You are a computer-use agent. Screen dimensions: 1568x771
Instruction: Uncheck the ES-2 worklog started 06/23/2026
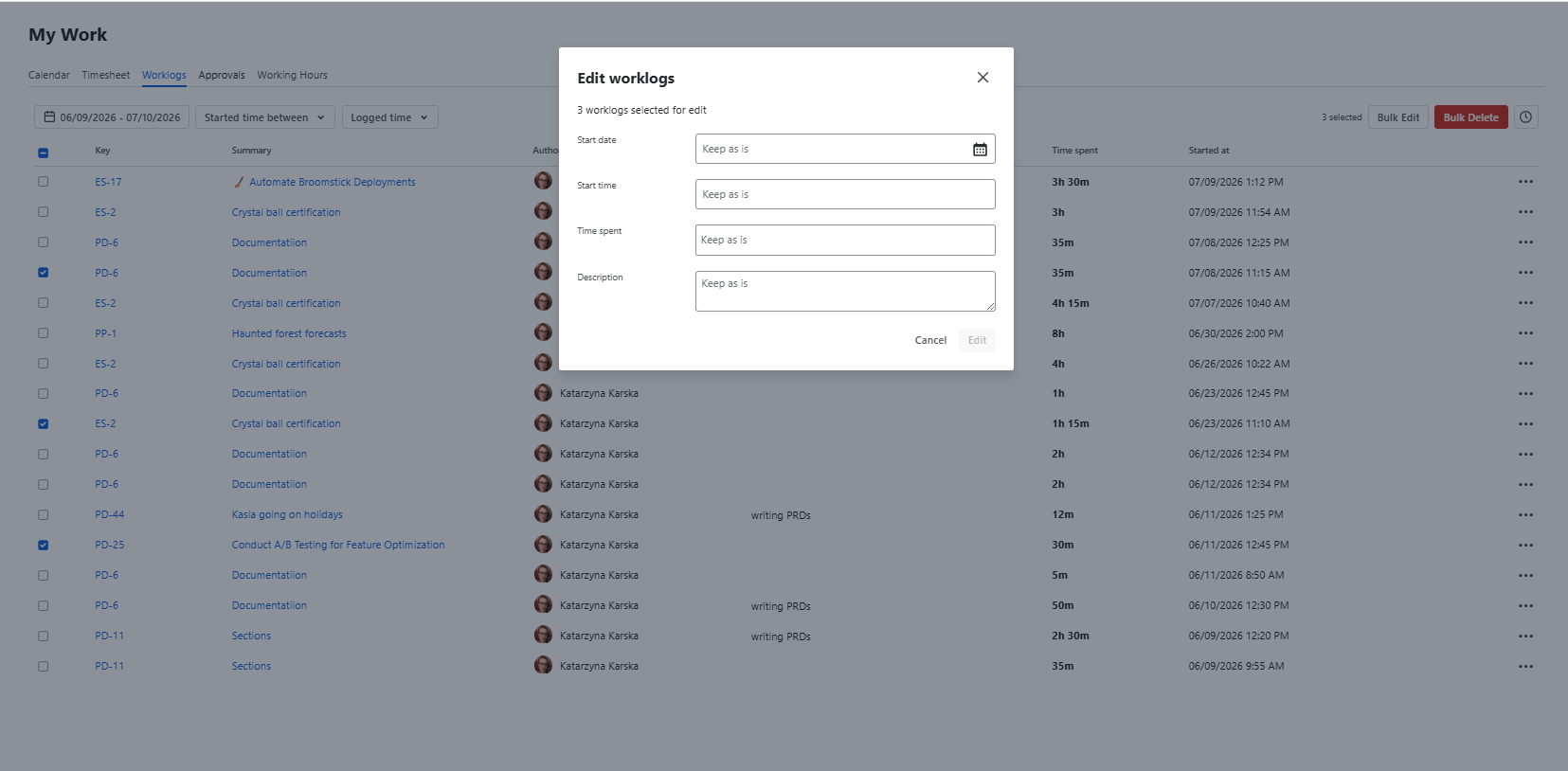coord(43,424)
